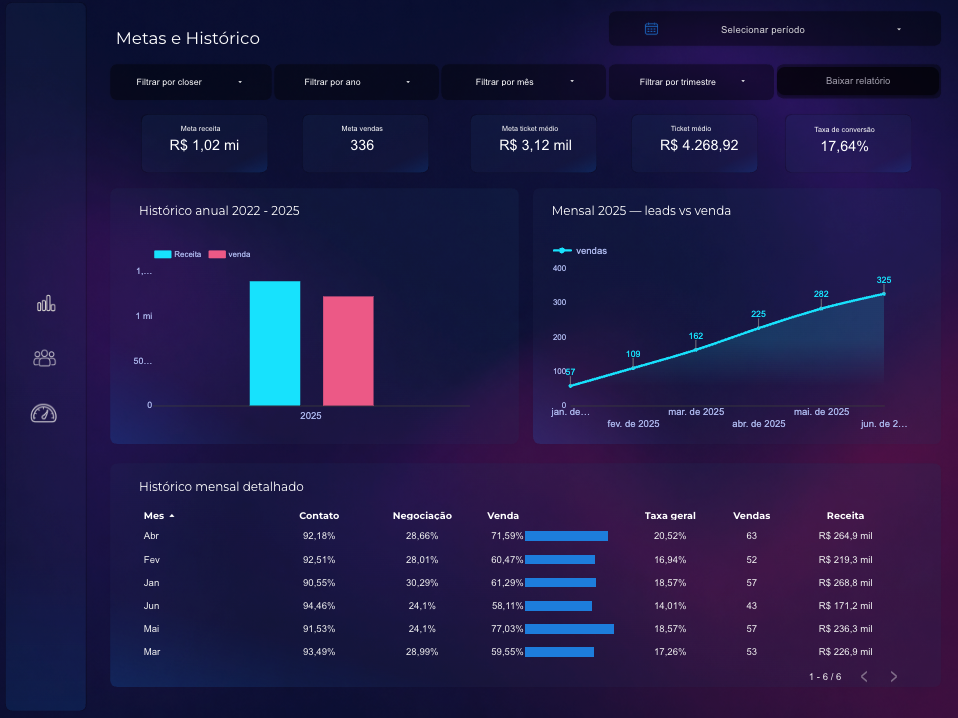Select the Mai row month cell
The image size is (958, 718).
(152, 629)
